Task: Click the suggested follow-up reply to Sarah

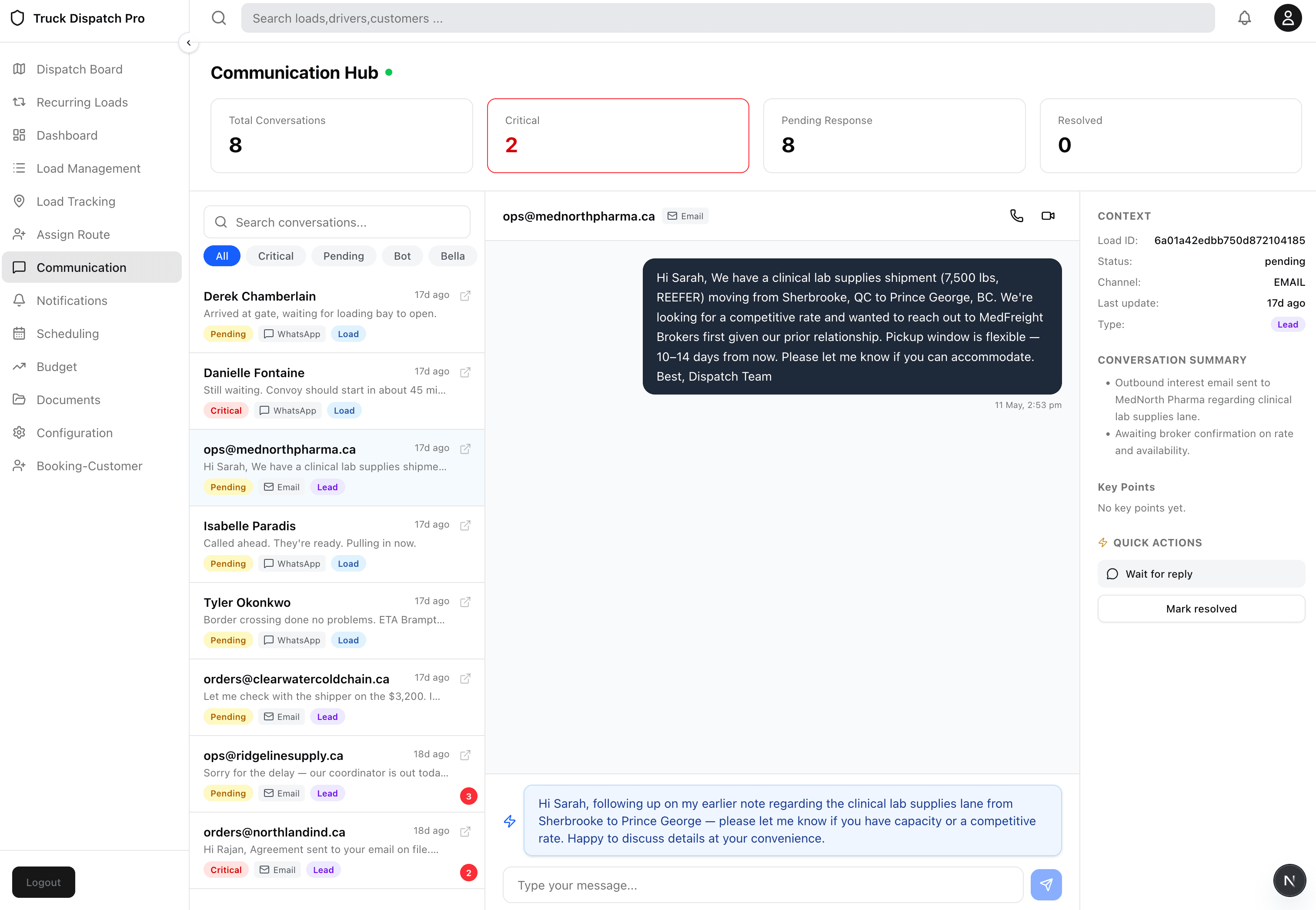Action: point(792,820)
